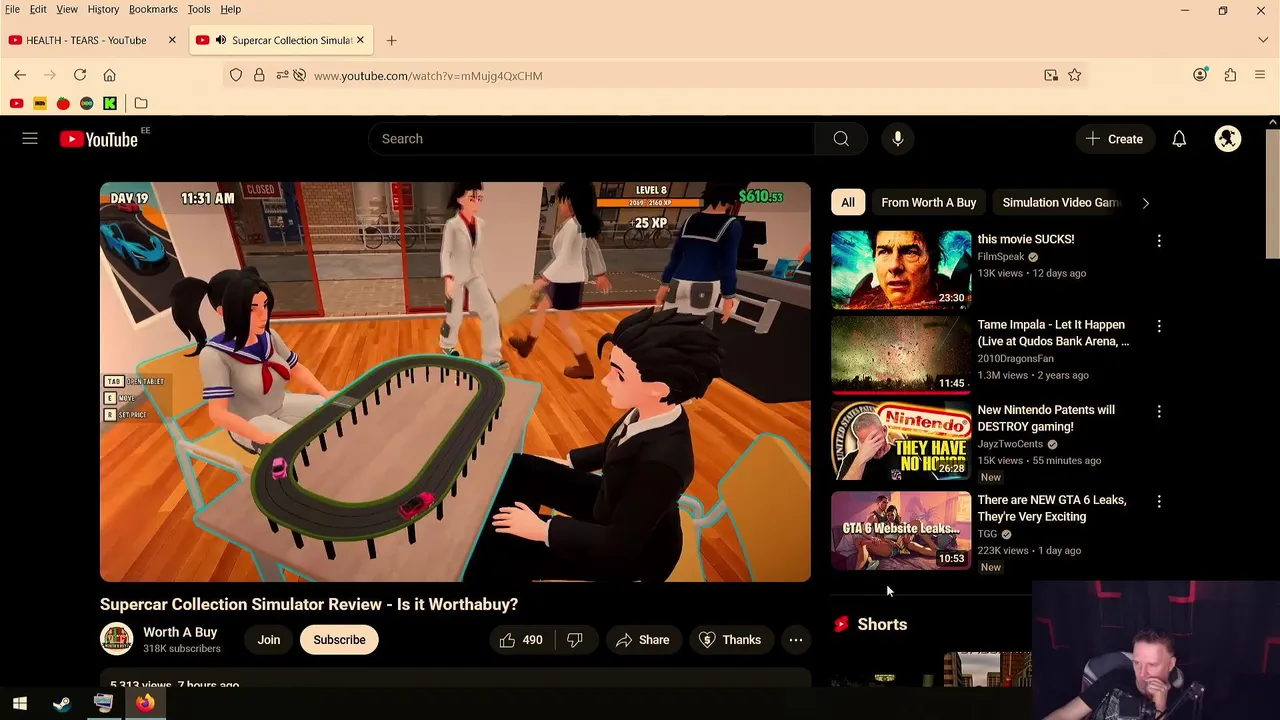Open Firefox application menu
Viewport: 1280px width, 720px height.
pos(1260,75)
